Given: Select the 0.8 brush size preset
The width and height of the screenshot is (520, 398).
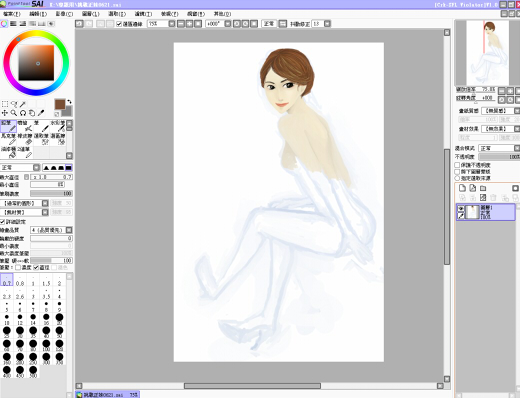Looking at the screenshot, I should point(20,280).
